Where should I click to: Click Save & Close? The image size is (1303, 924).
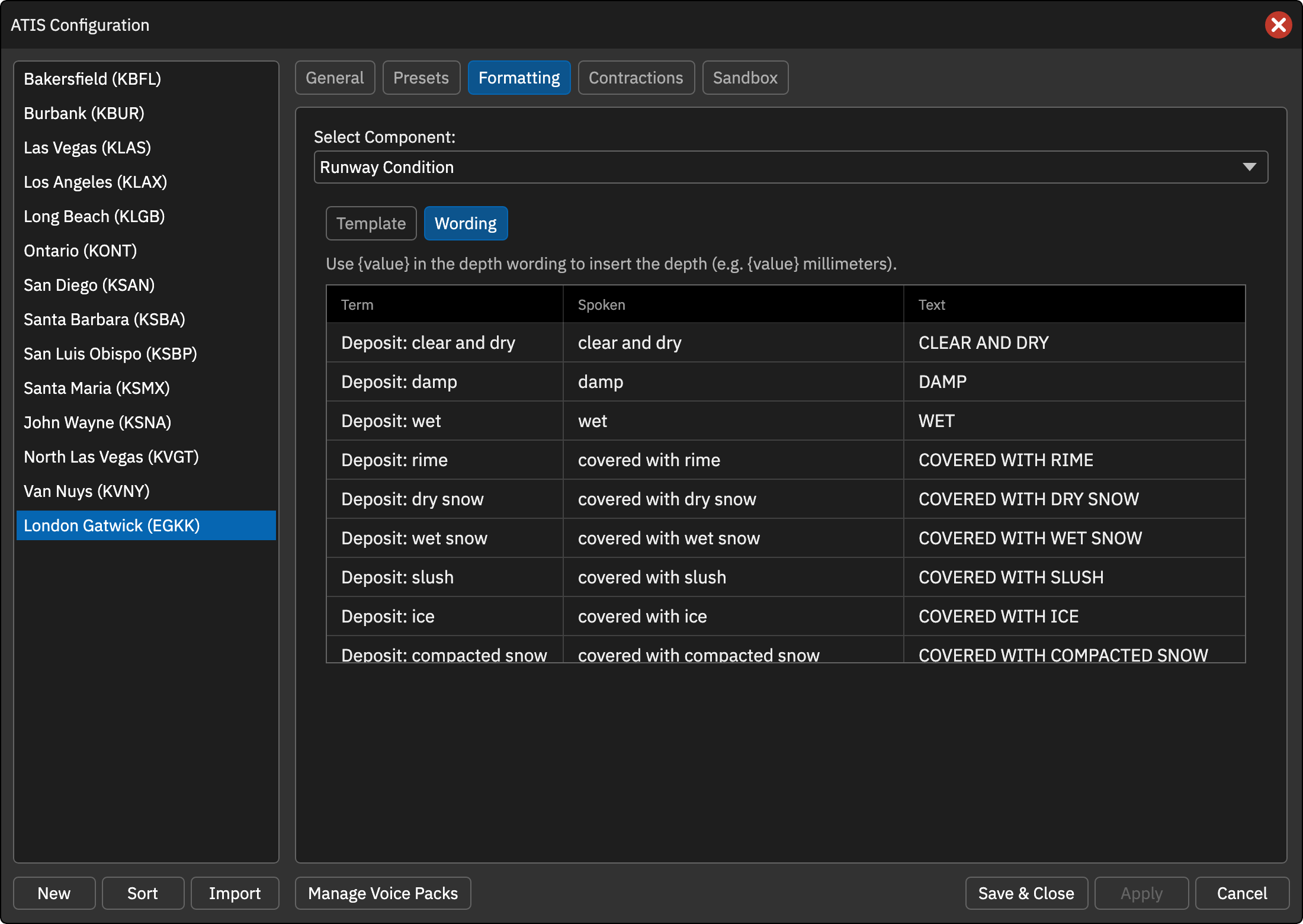[x=1026, y=893]
